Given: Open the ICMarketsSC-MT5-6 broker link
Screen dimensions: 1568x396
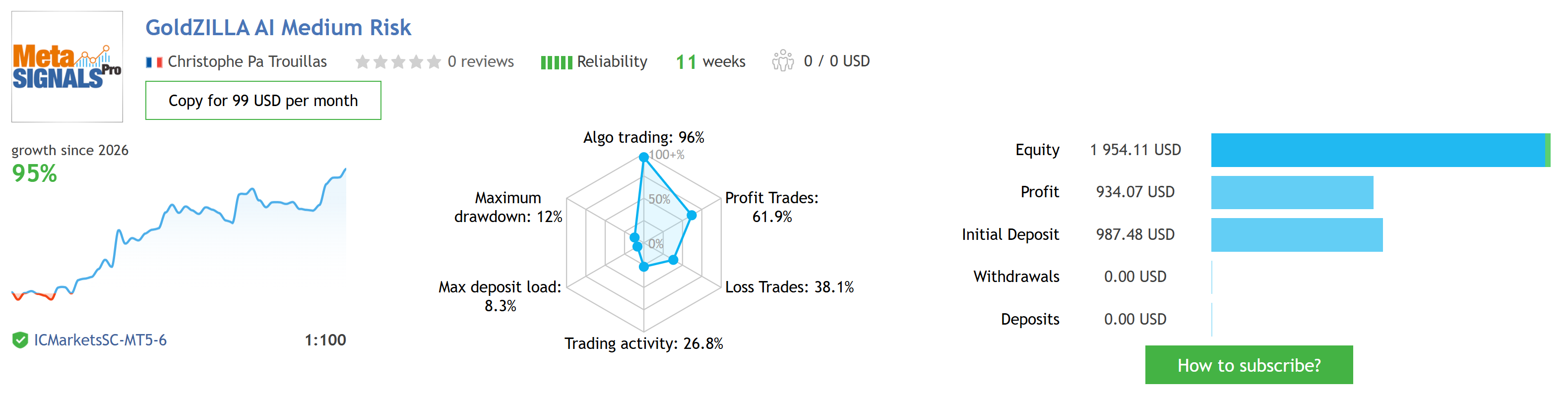Looking at the screenshot, I should pos(100,340).
